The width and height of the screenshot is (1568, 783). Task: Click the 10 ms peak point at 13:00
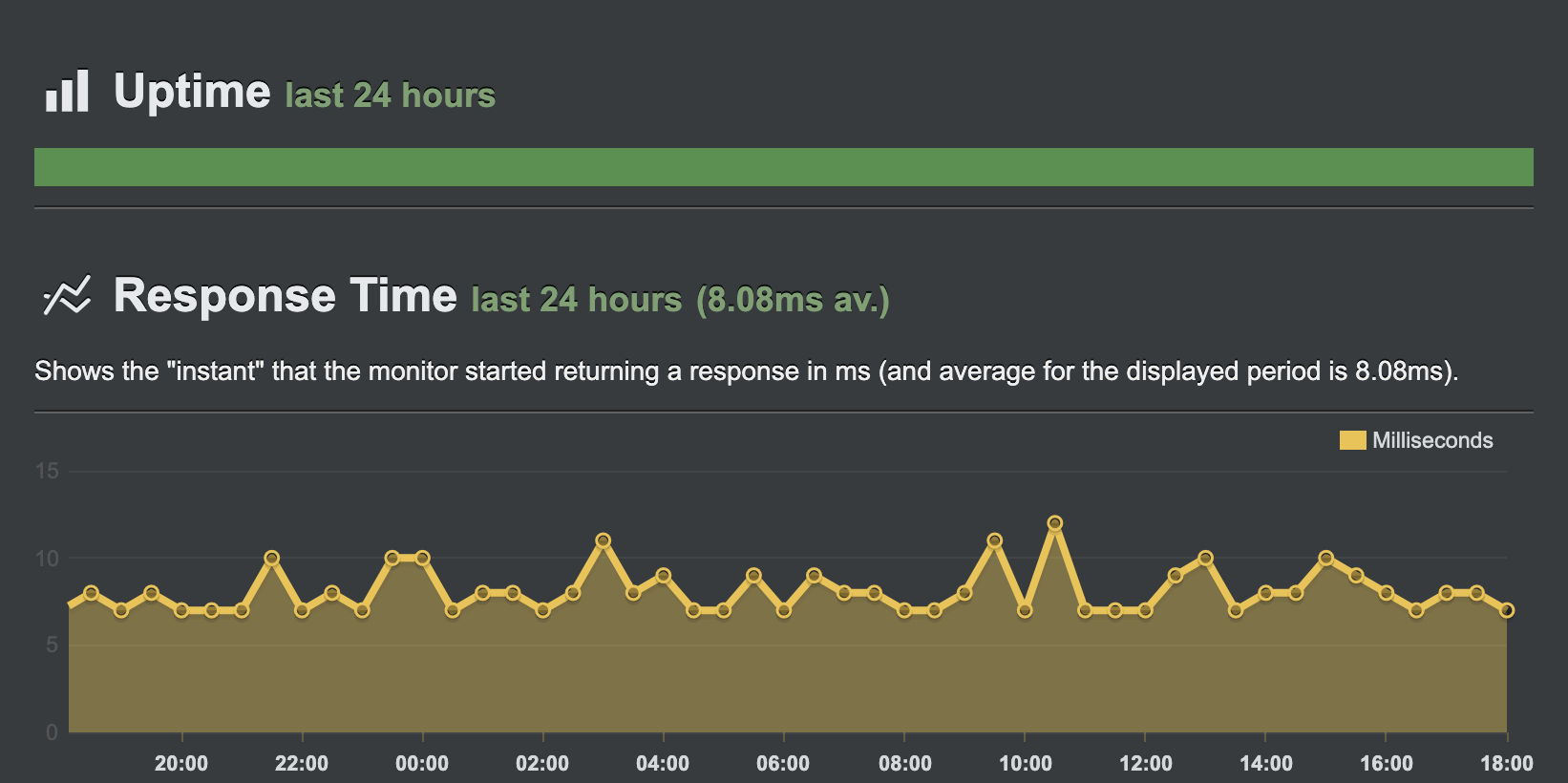(1205, 558)
